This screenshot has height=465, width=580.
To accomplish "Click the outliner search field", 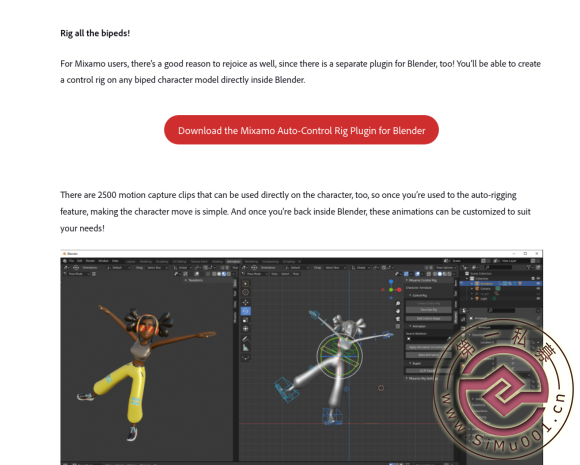I will point(498,267).
